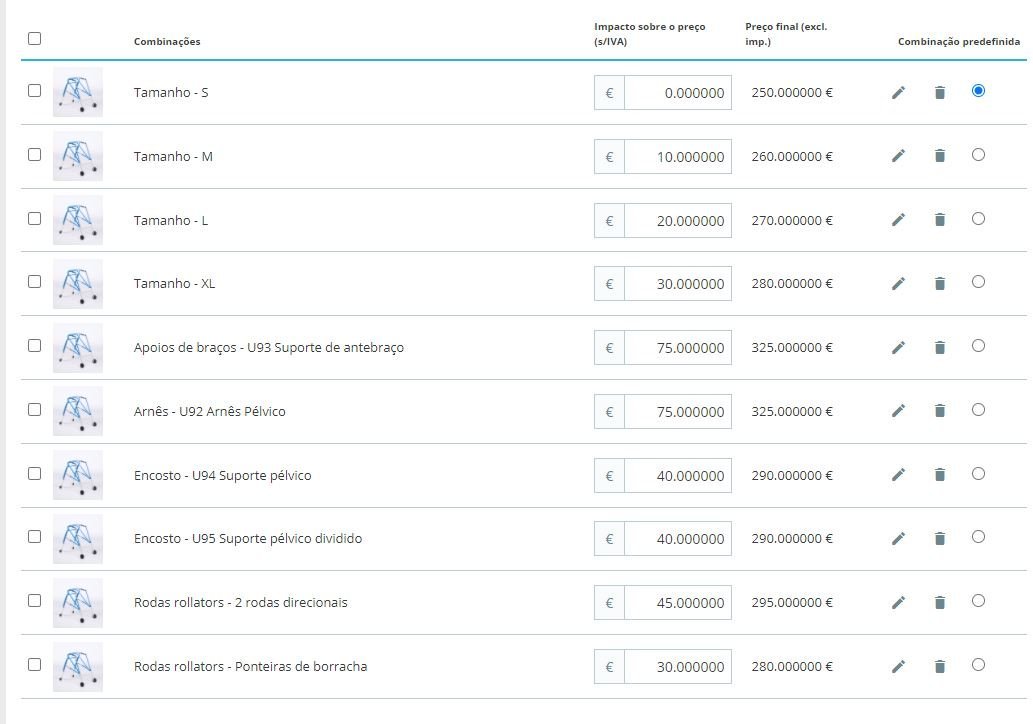Click the Combinação predefinida column header
Image resolution: width=1033 pixels, height=724 pixels.
coord(959,42)
